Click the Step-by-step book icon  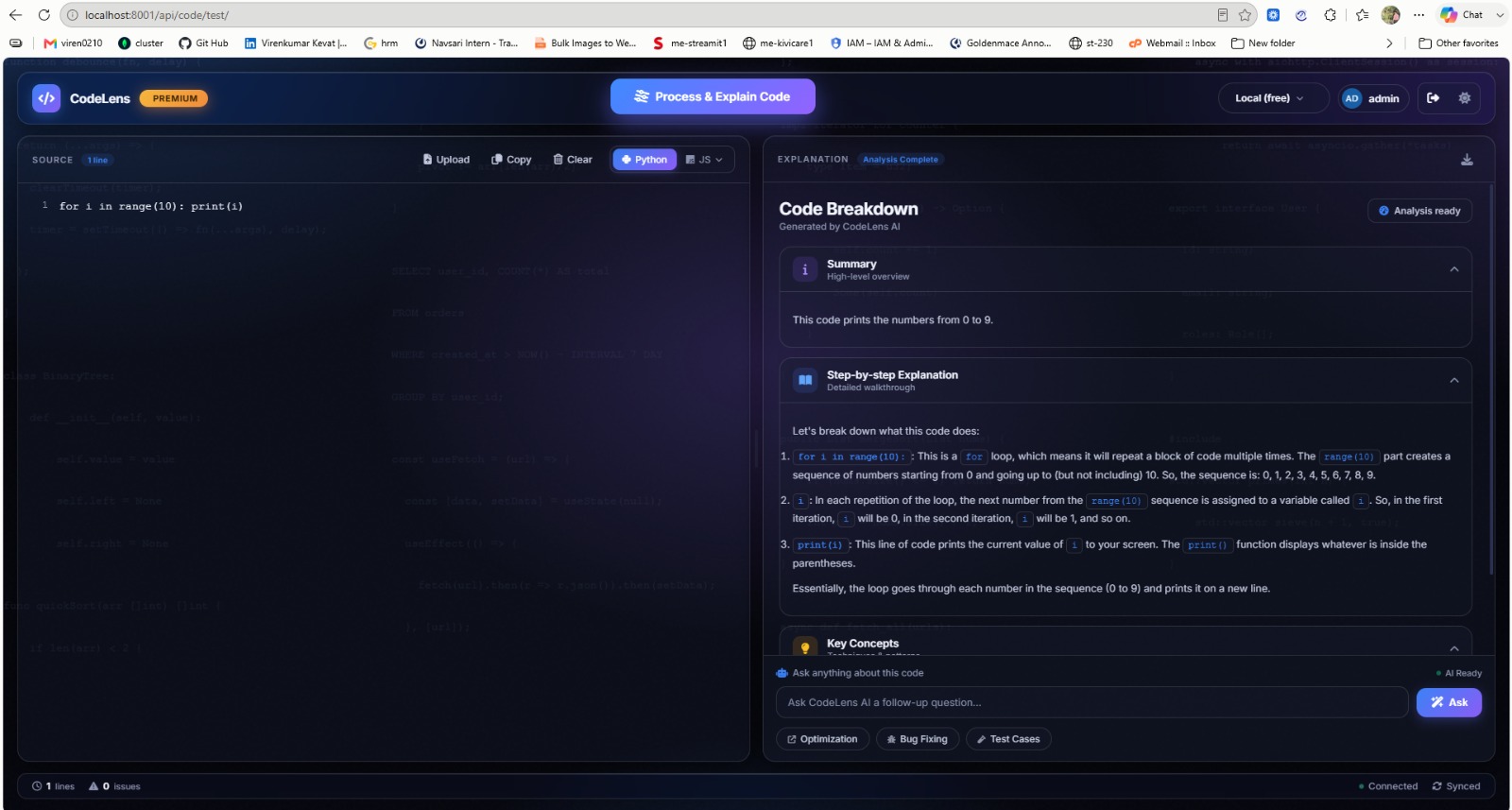click(805, 380)
